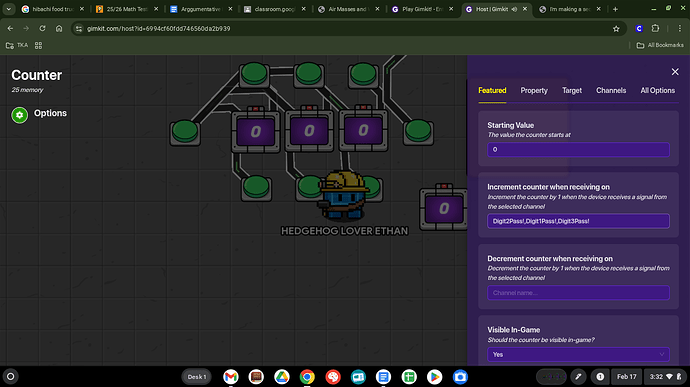This screenshot has height=387, width=690.
Task: Select the top-right green button device
Action: click(363, 74)
